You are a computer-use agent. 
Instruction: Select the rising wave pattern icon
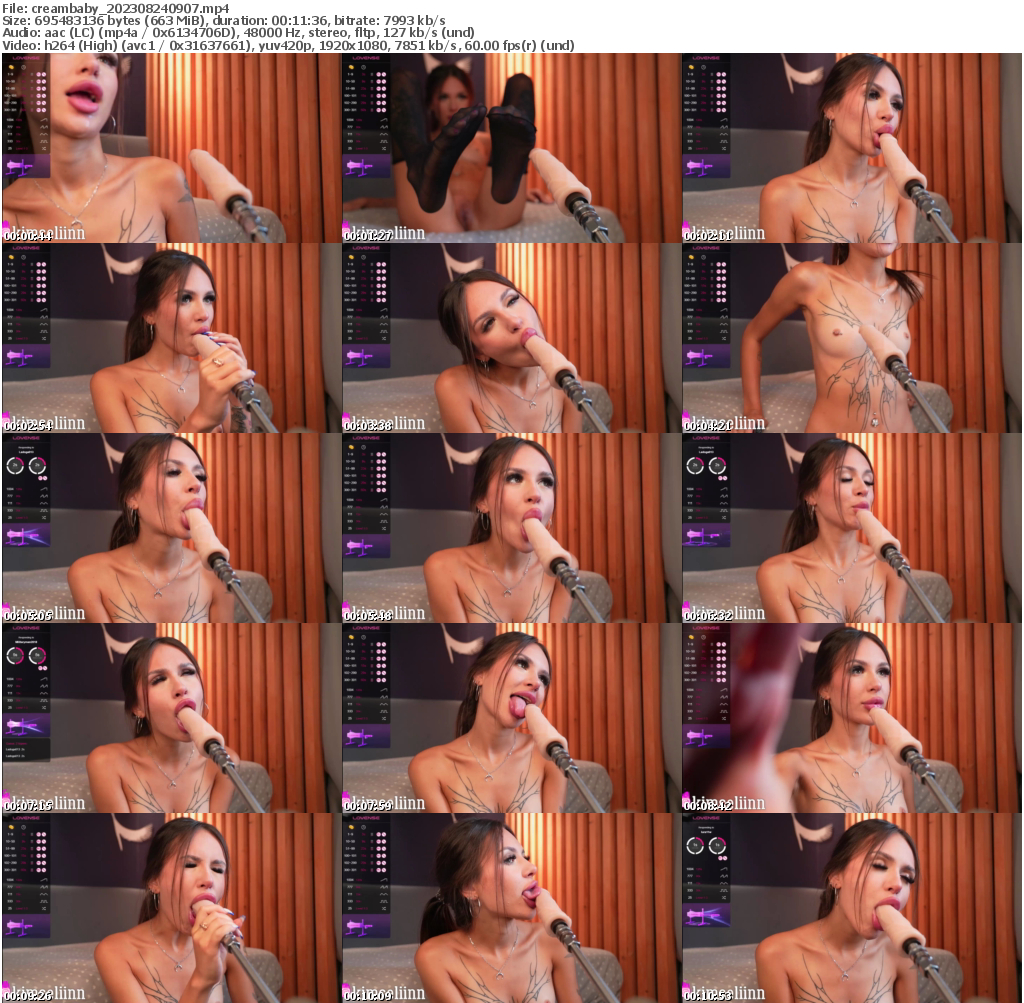coord(44,120)
